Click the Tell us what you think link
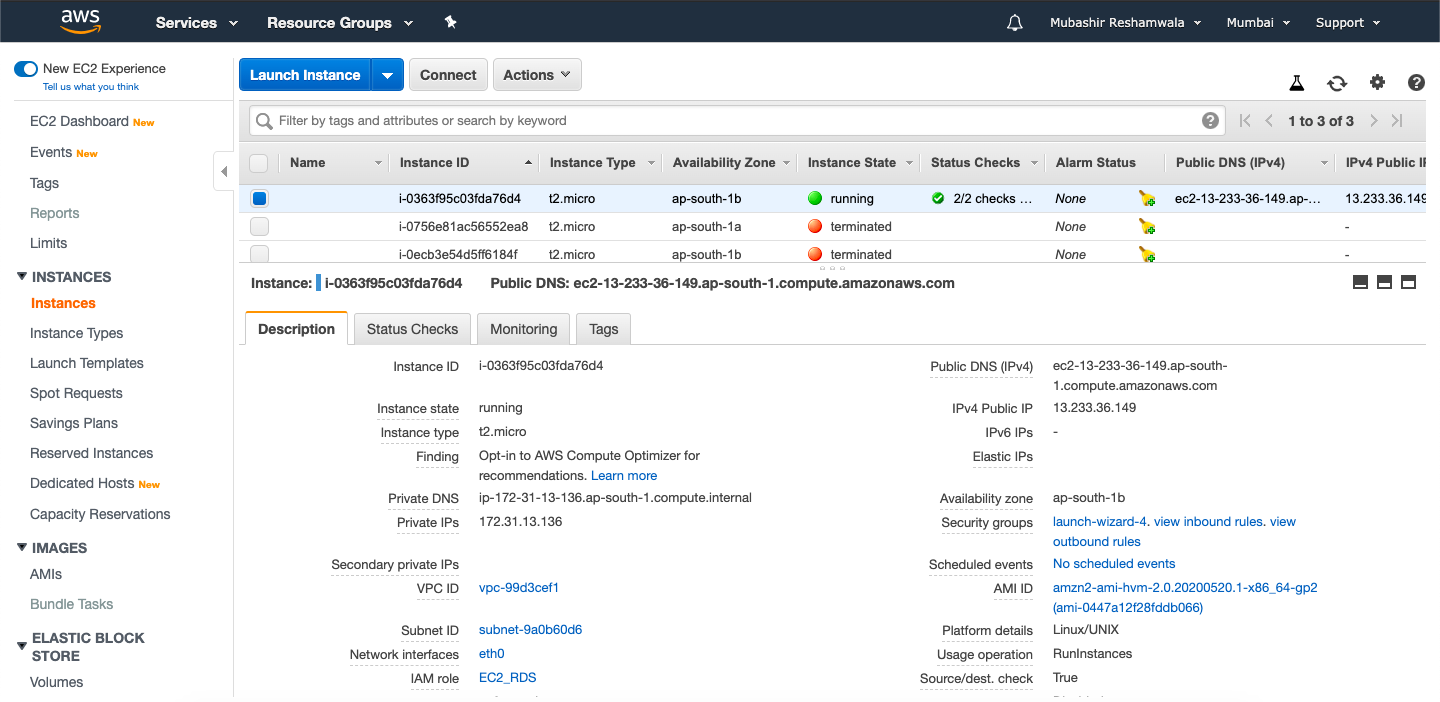This screenshot has height=702, width=1440. point(91,87)
